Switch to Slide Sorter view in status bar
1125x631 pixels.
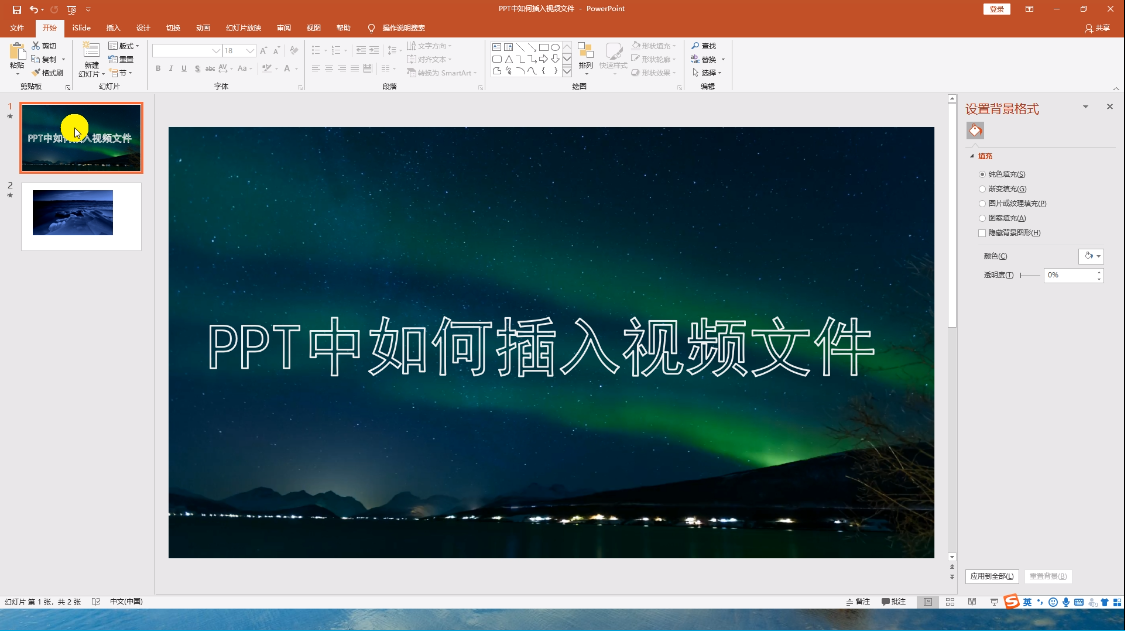pyautogui.click(x=948, y=601)
